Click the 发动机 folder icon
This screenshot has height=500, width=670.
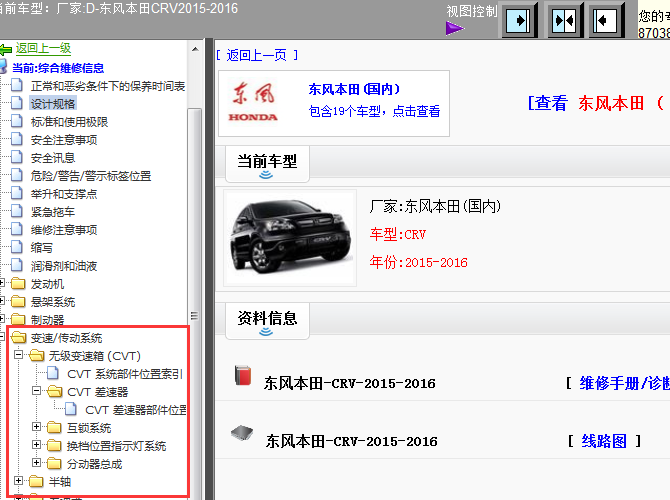click(18, 283)
